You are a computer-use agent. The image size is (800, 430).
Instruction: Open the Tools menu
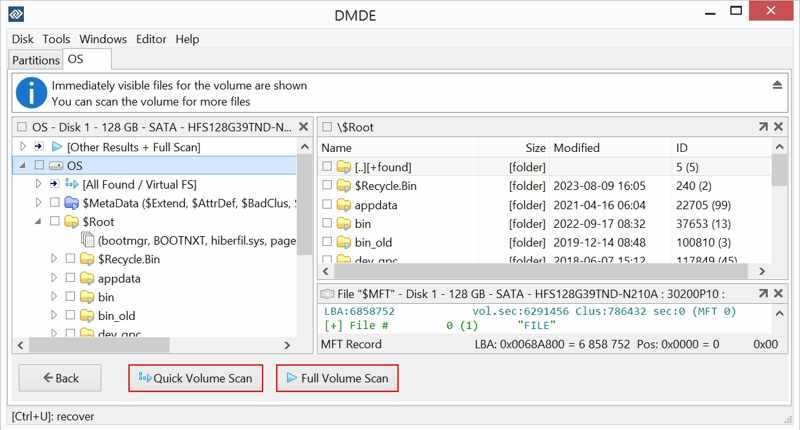tap(56, 39)
